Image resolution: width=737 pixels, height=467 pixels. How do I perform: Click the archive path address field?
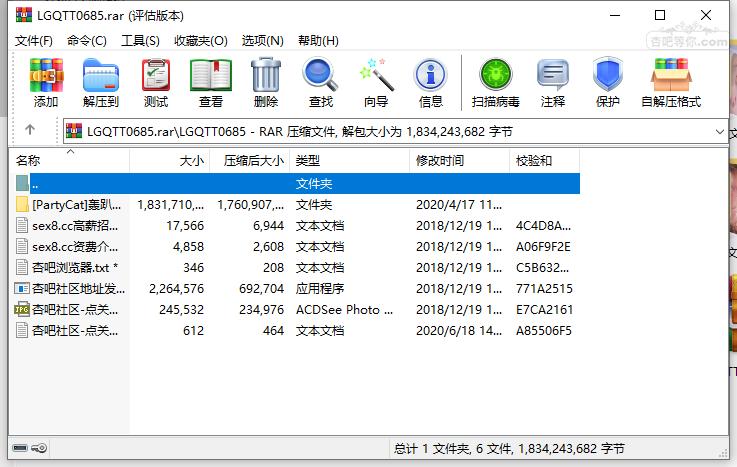[x=395, y=131]
